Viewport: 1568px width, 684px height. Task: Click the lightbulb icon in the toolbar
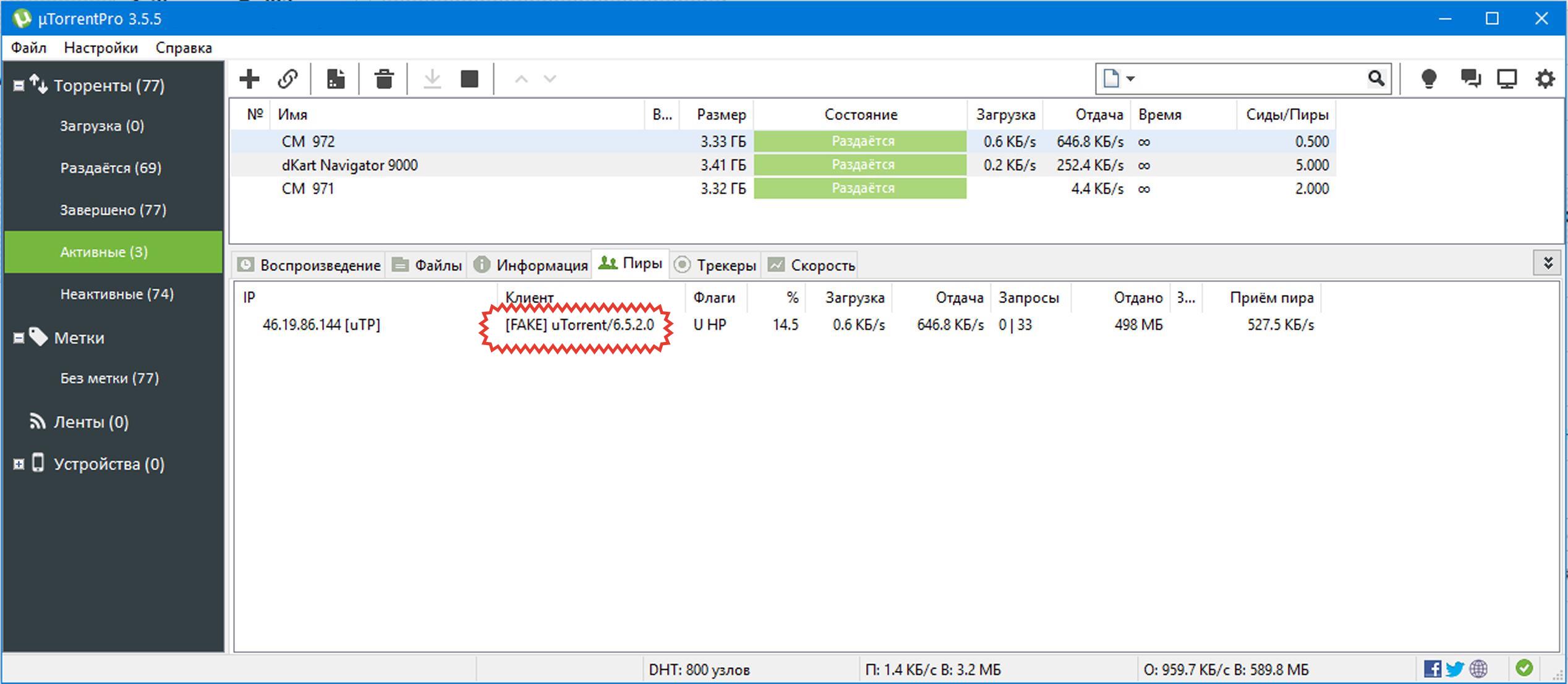click(1429, 79)
